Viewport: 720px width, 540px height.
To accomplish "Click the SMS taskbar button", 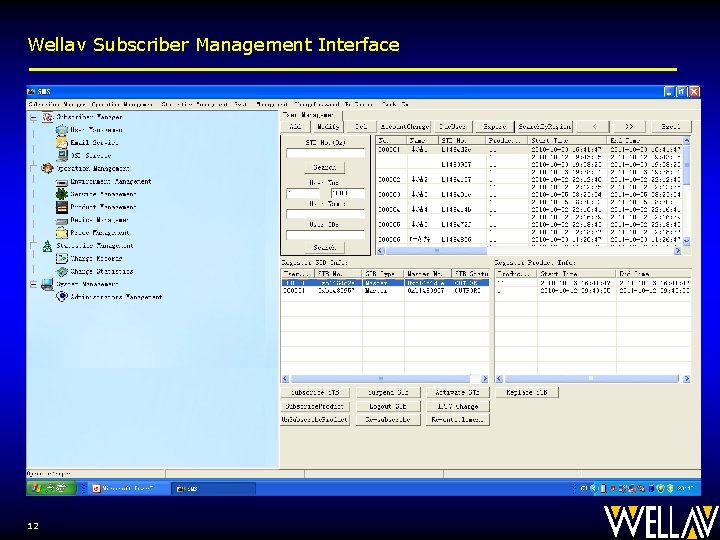I will [214, 489].
